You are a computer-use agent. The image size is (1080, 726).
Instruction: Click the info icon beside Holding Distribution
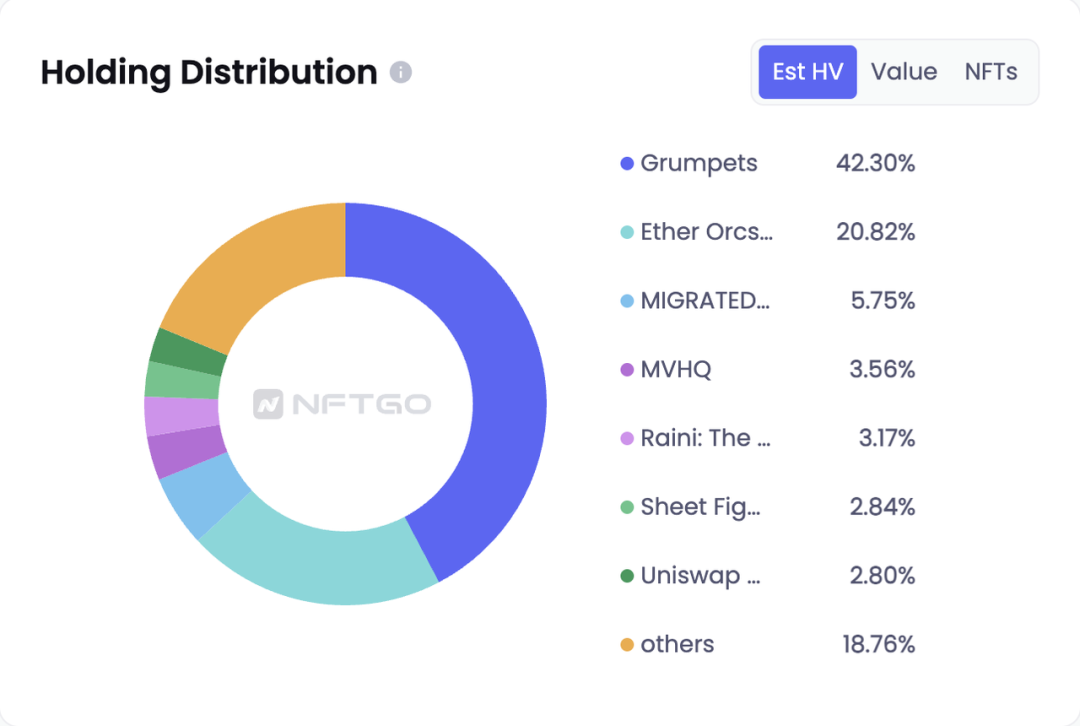401,72
